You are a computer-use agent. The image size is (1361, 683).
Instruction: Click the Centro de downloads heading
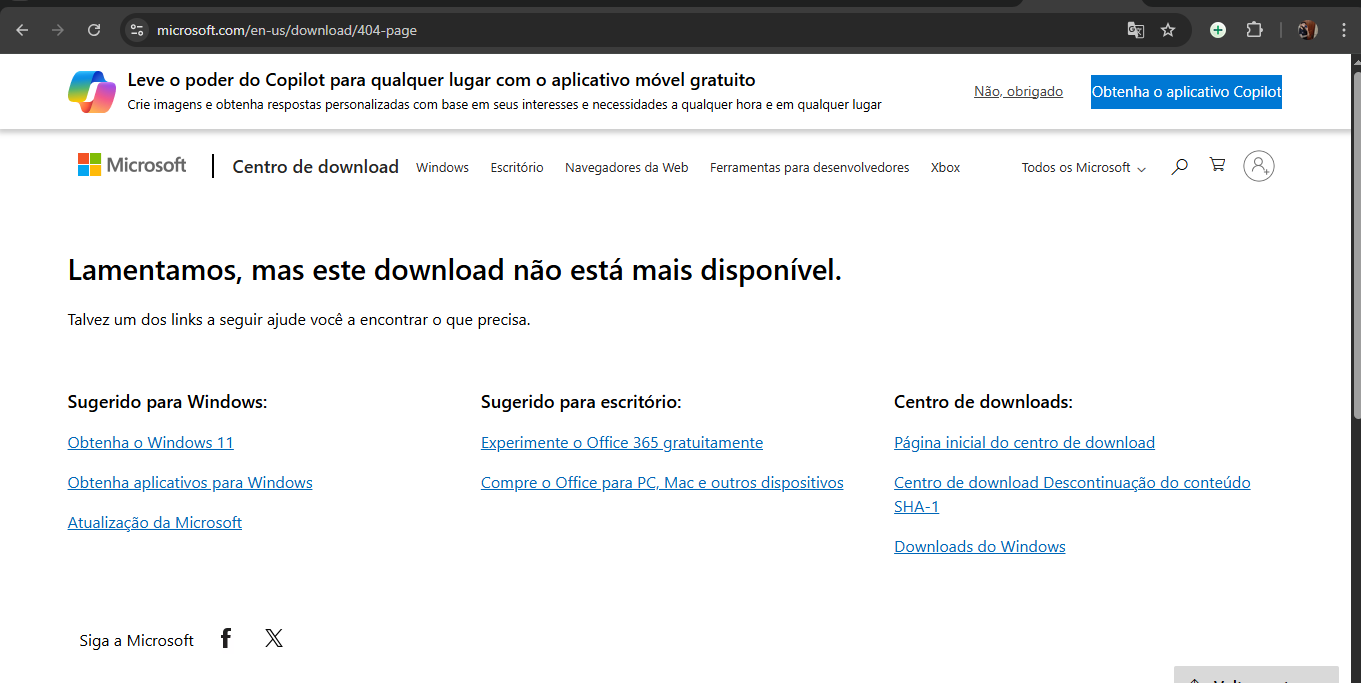[983, 402]
